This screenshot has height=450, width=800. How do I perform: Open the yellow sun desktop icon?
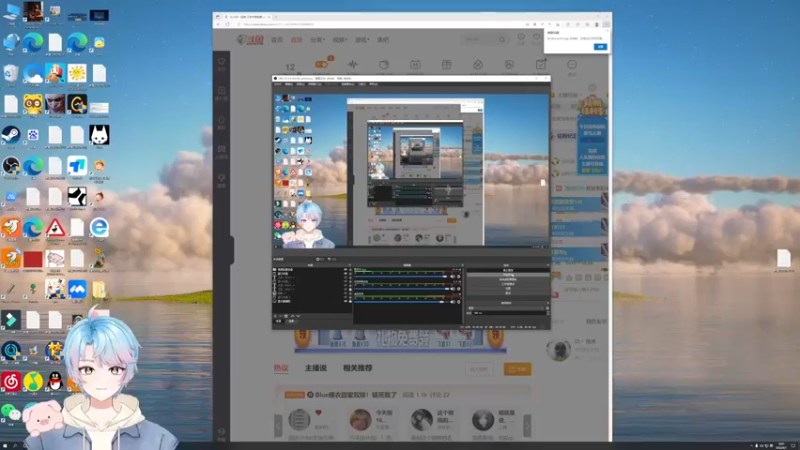77,73
